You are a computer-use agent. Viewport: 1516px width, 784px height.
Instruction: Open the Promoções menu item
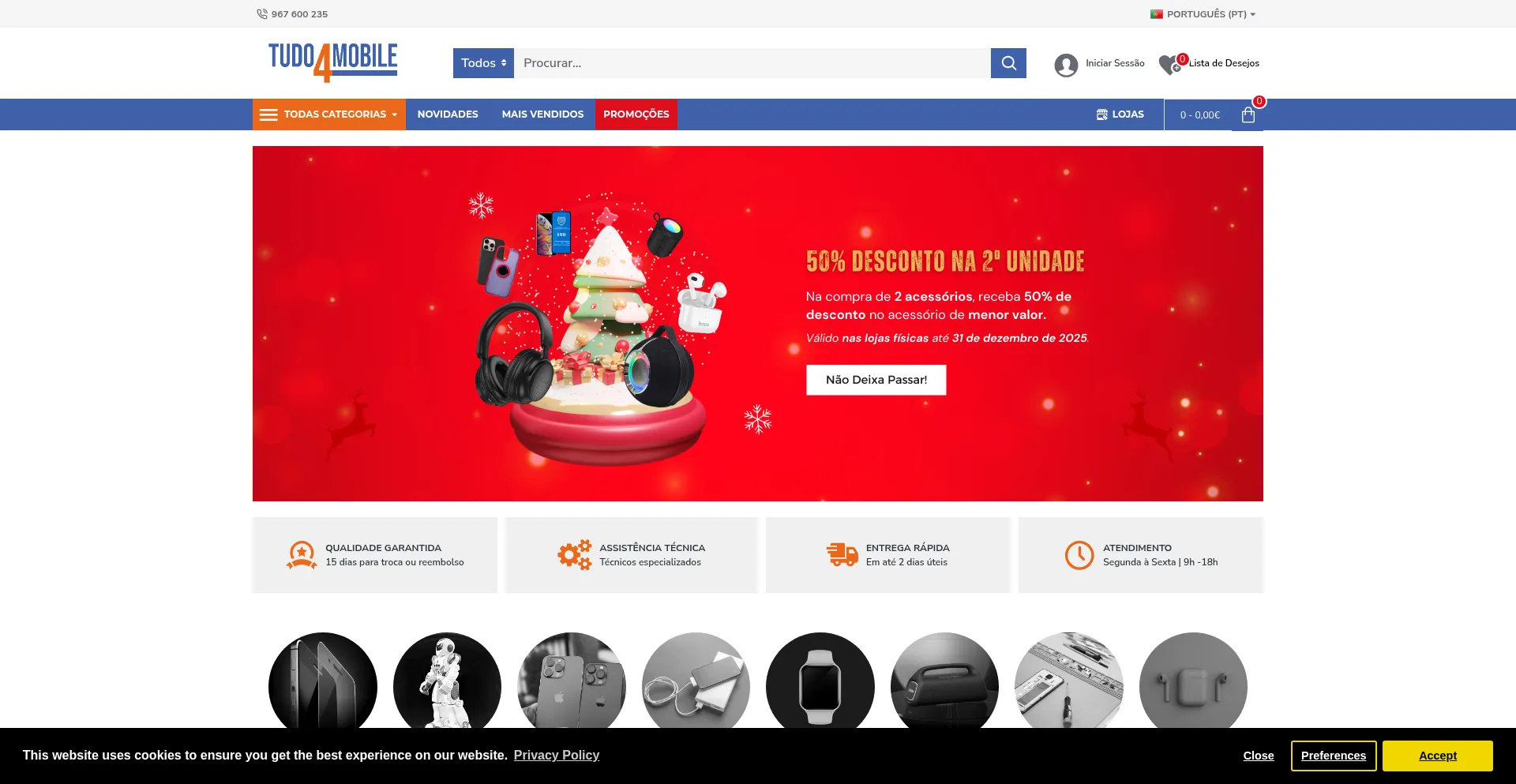(x=636, y=114)
